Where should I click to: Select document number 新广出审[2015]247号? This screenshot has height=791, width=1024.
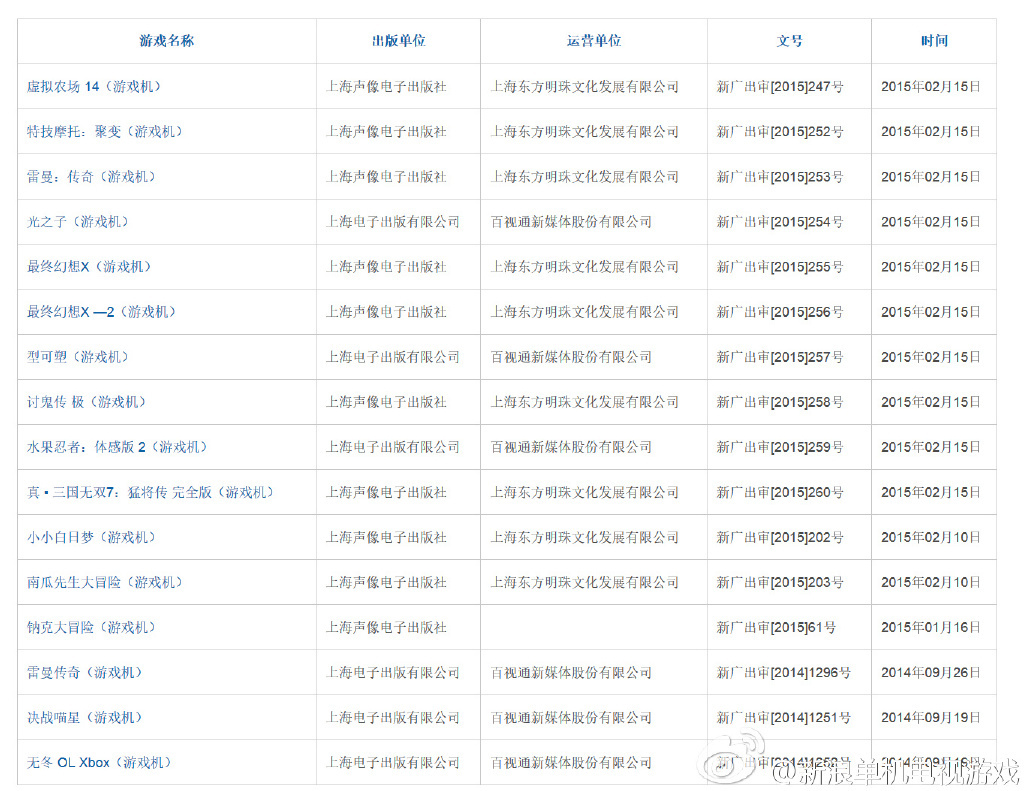click(x=780, y=86)
